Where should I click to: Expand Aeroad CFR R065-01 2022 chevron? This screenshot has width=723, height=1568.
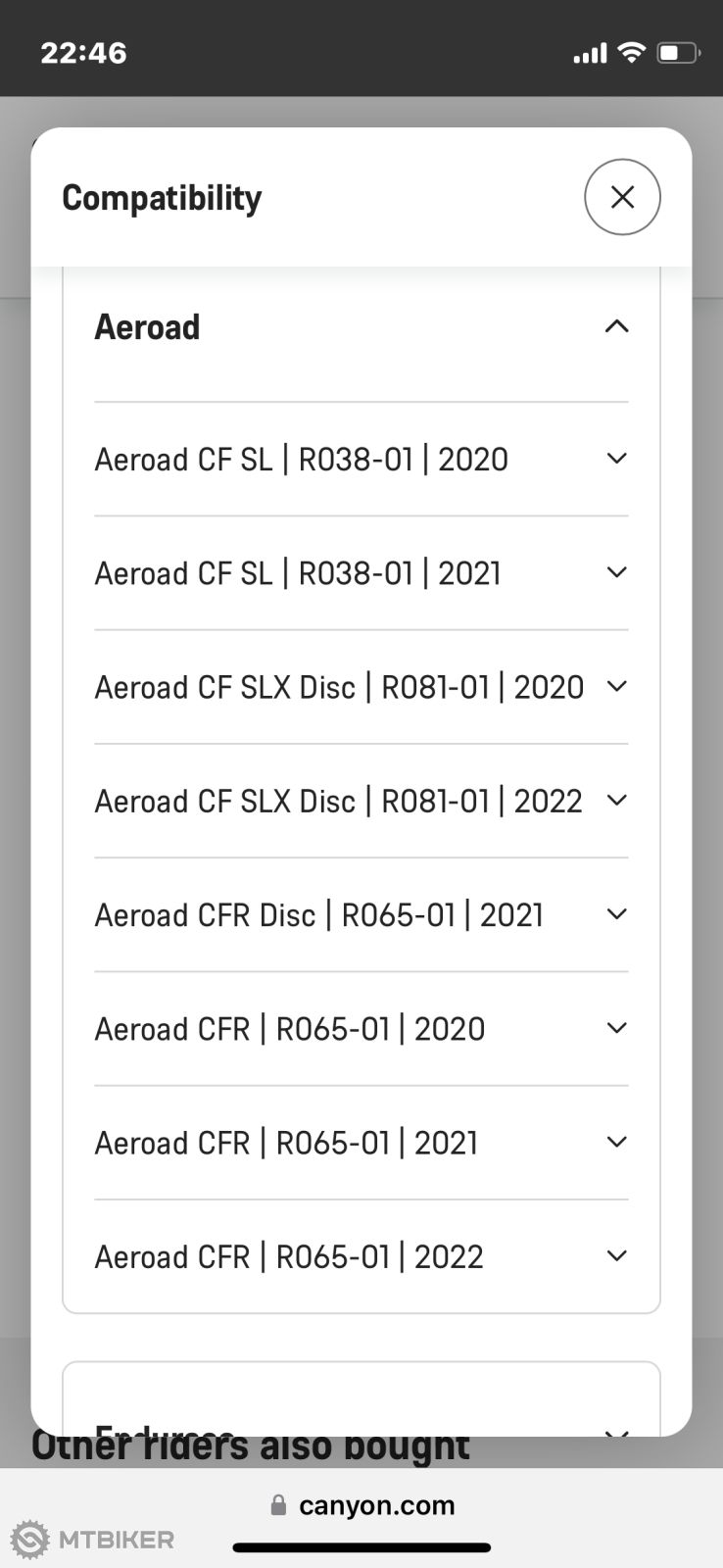click(616, 1255)
